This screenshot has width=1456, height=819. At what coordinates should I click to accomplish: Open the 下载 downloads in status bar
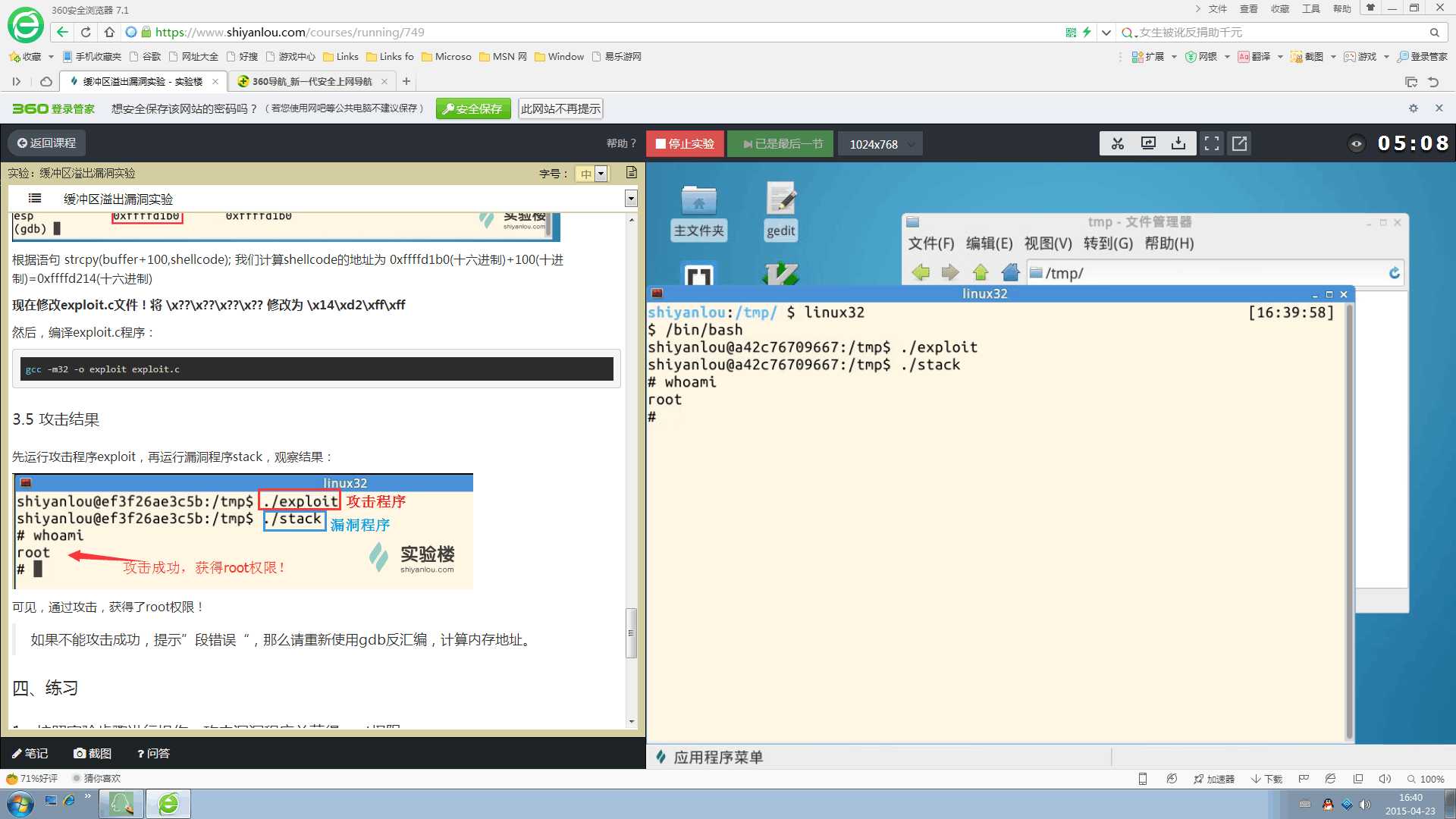click(x=1266, y=779)
